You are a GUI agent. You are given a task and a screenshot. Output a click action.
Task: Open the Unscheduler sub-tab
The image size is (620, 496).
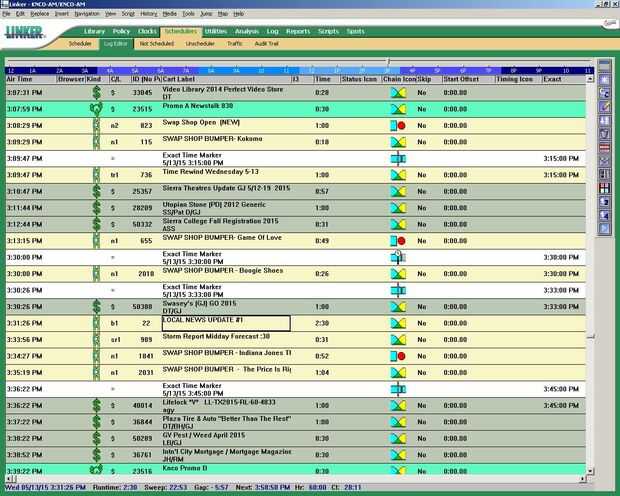[200, 44]
